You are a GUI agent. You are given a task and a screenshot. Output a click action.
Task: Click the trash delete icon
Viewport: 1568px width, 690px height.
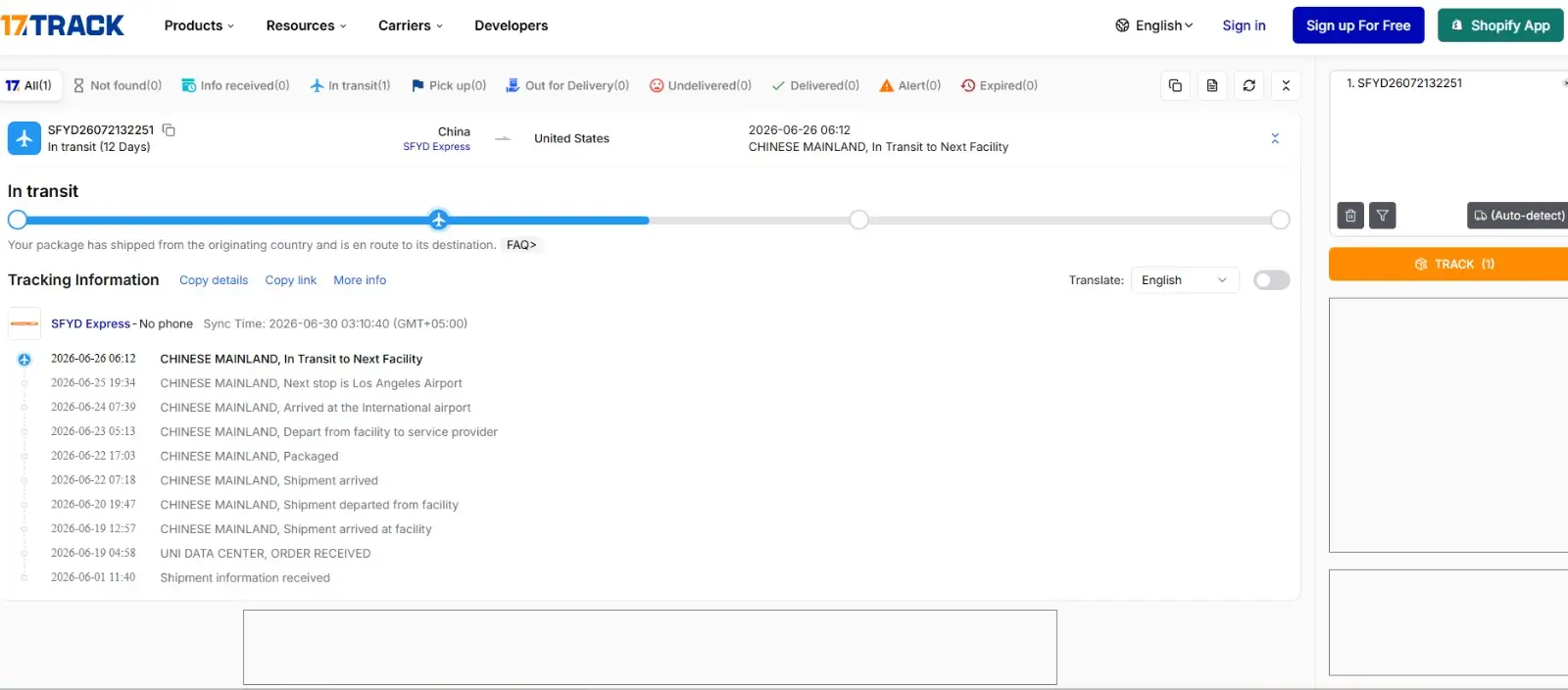(x=1350, y=216)
